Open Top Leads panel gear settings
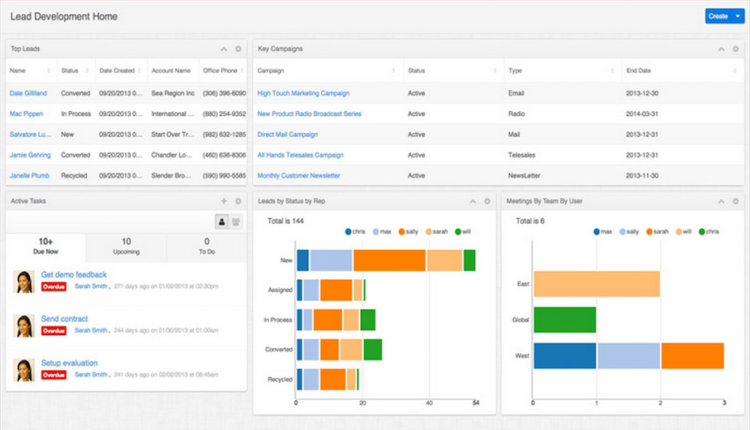Screen dimensions: 750x430 238,48
